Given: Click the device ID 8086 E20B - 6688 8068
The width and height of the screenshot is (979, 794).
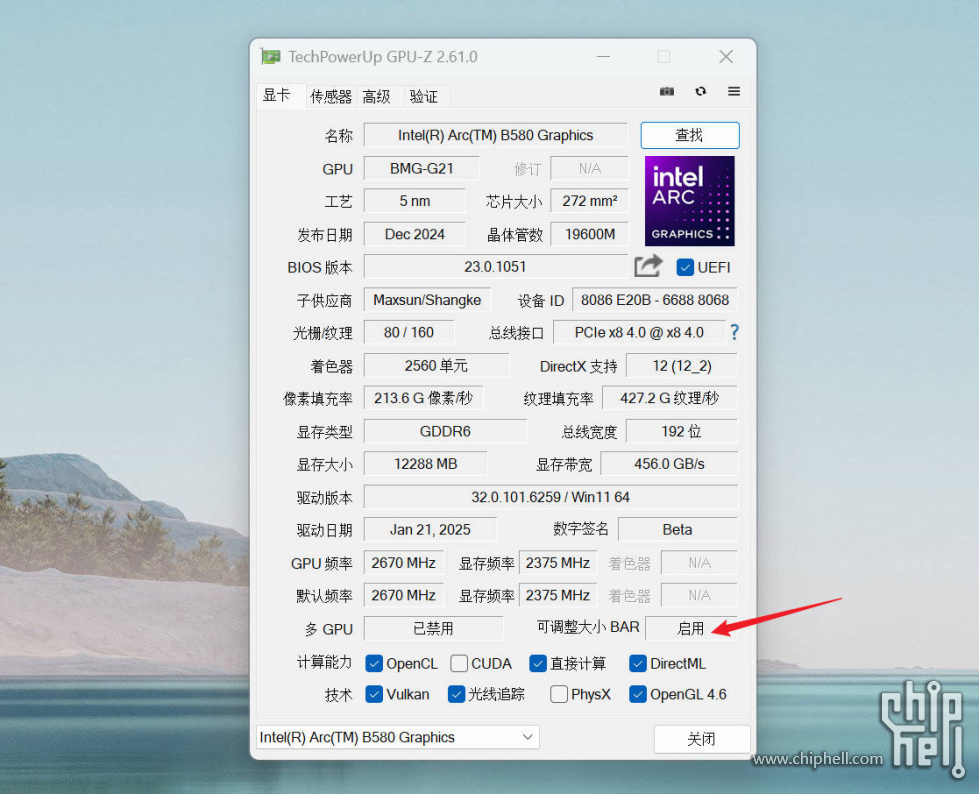Looking at the screenshot, I should click(x=655, y=300).
